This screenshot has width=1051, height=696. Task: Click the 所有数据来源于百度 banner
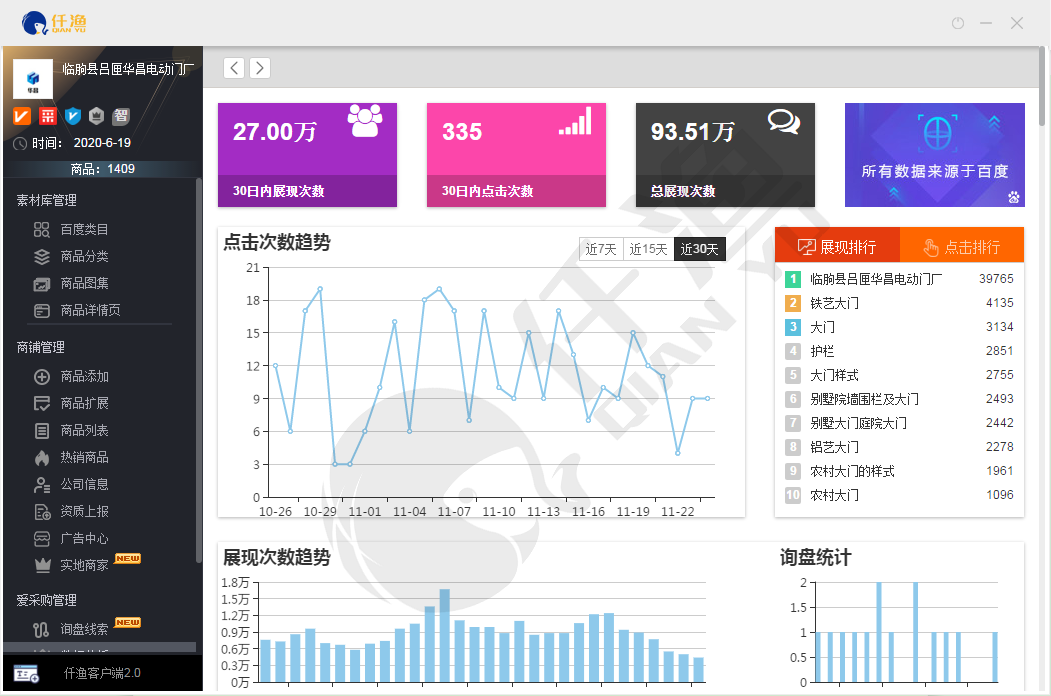(x=934, y=155)
